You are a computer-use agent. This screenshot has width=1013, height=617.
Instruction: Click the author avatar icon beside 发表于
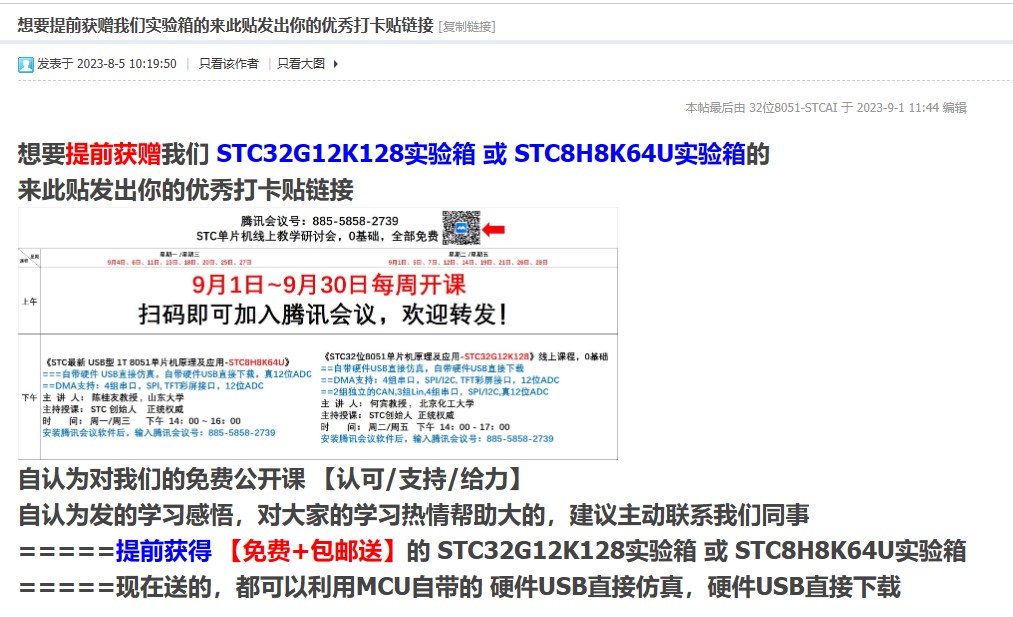(x=26, y=64)
